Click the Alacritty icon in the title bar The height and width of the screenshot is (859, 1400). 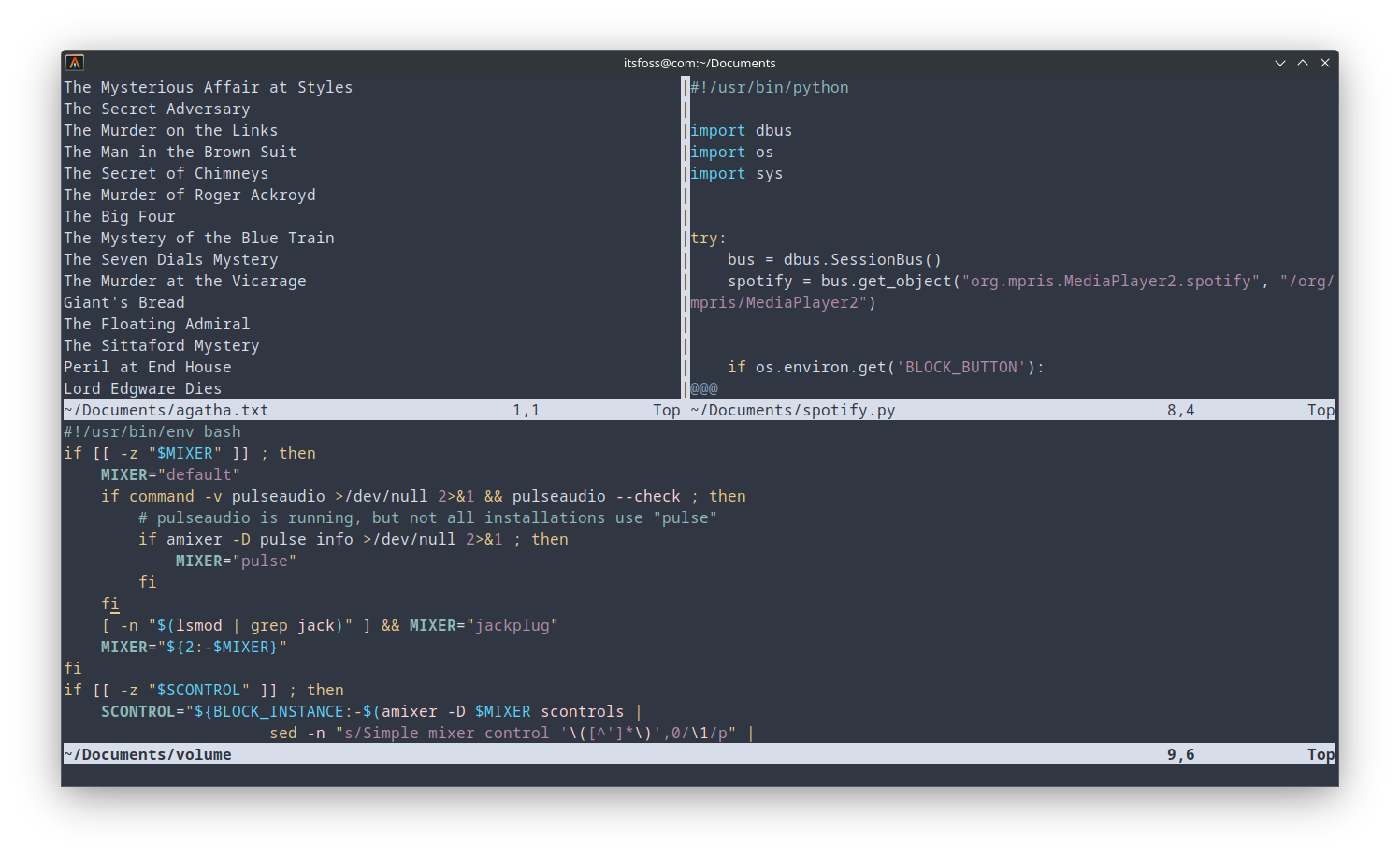pyautogui.click(x=75, y=63)
